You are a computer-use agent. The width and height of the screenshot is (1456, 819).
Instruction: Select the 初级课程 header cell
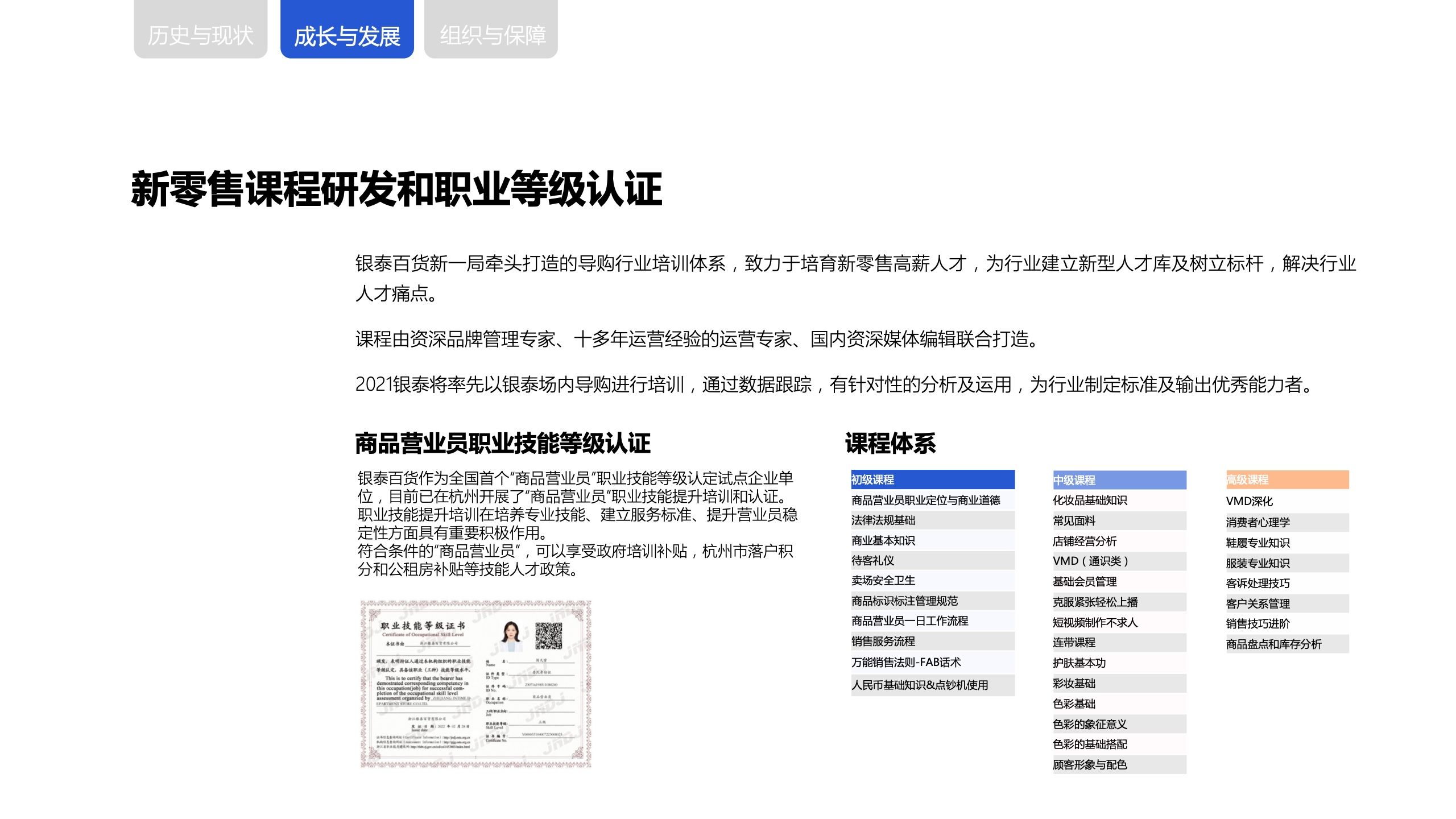pos(933,479)
